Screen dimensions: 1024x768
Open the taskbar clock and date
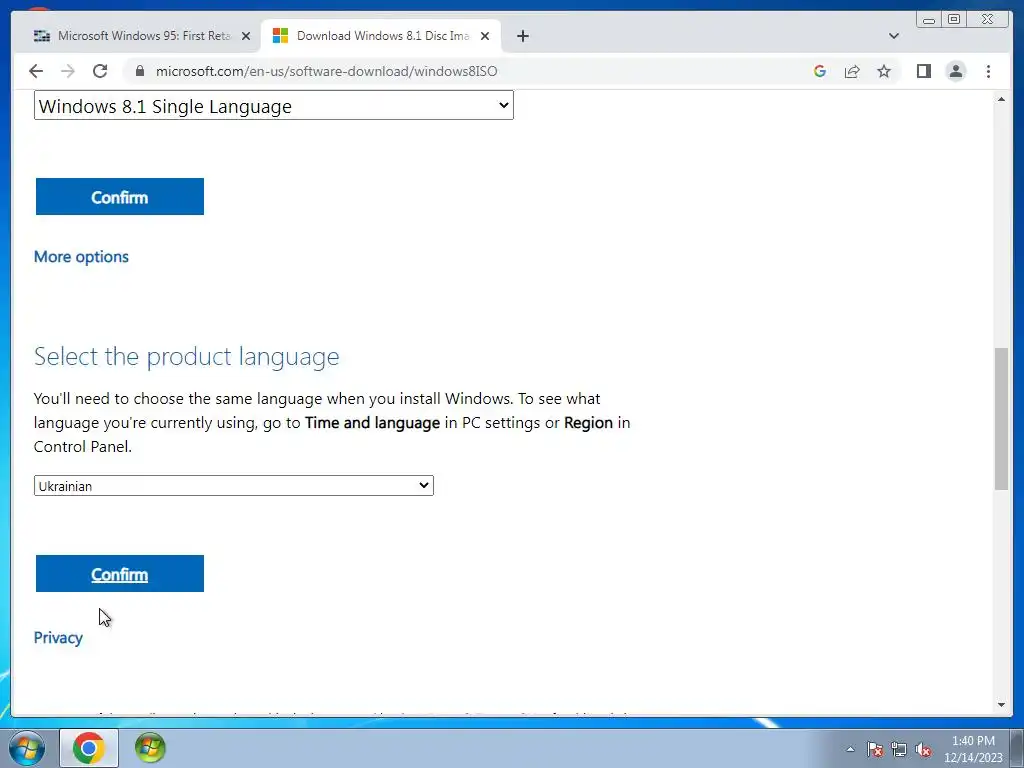(x=973, y=749)
